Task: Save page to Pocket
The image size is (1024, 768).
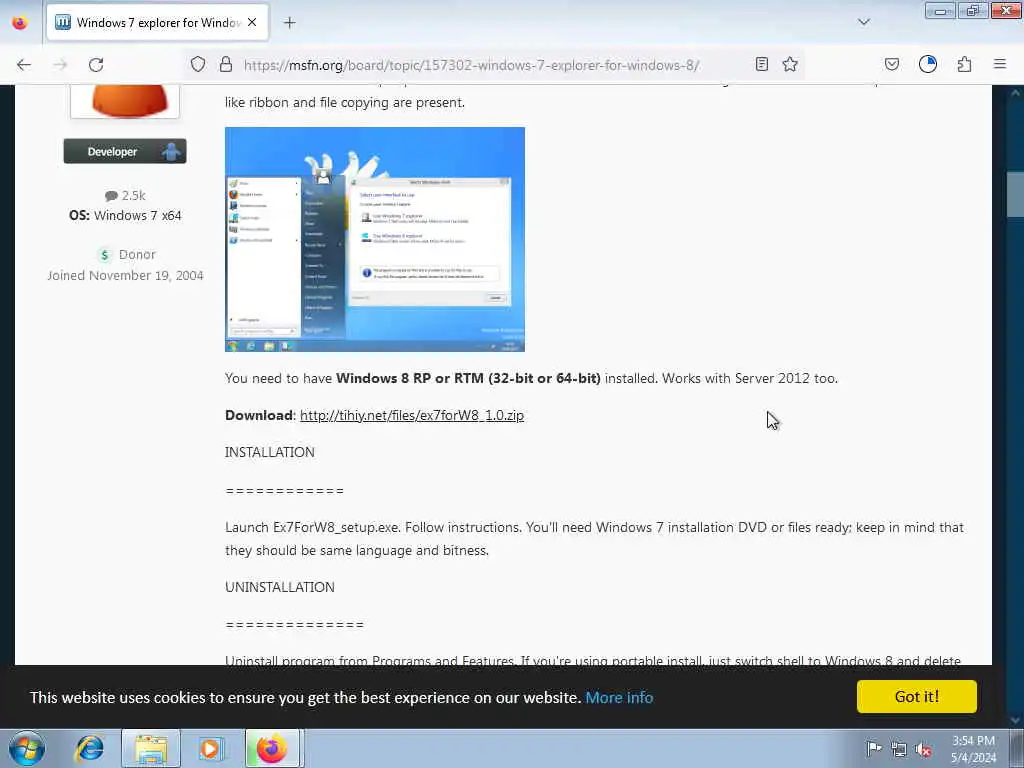Action: coord(891,65)
